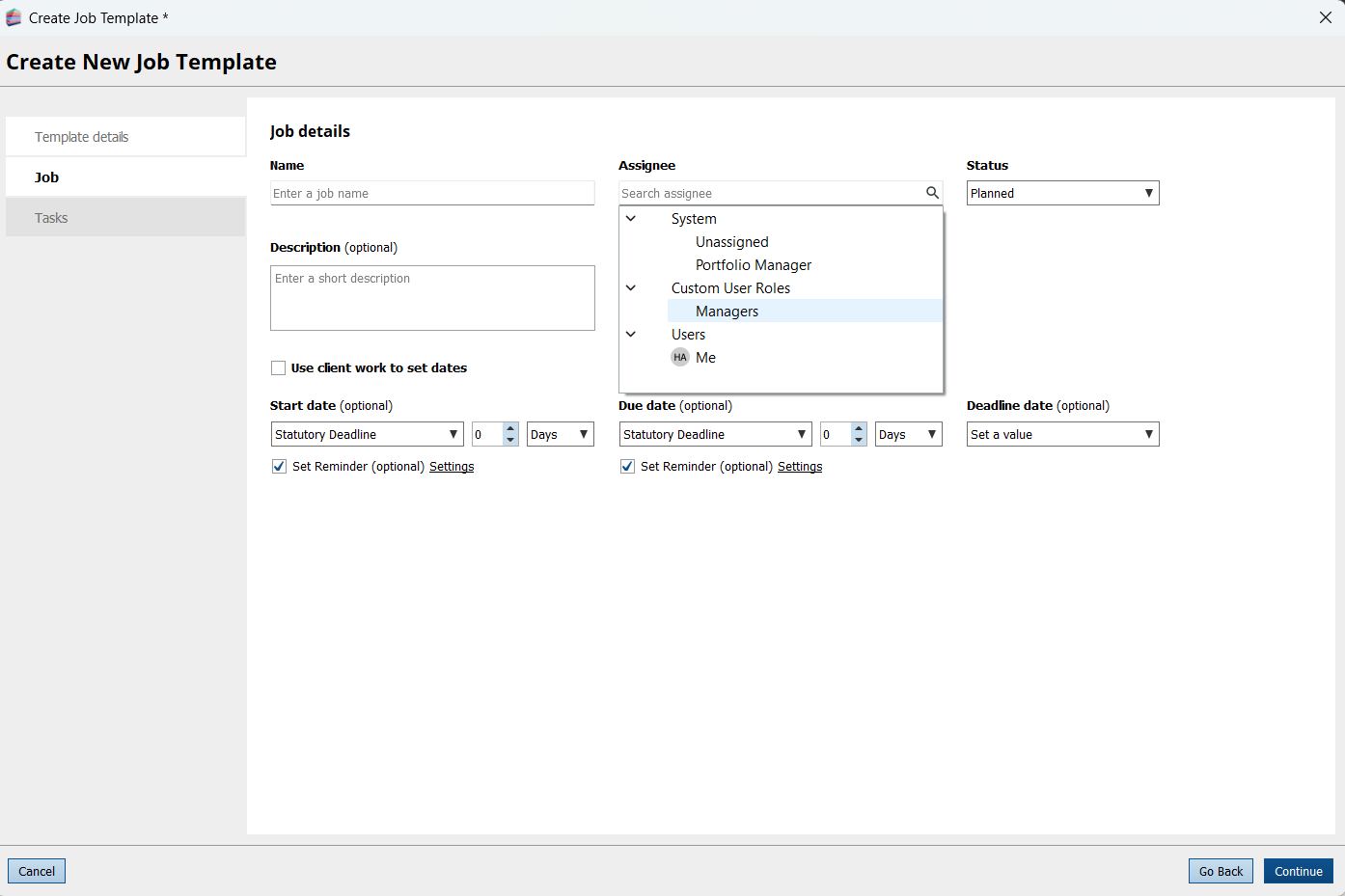Choose Managers in the assignee list
This screenshot has height=896, width=1345.
(x=727, y=312)
